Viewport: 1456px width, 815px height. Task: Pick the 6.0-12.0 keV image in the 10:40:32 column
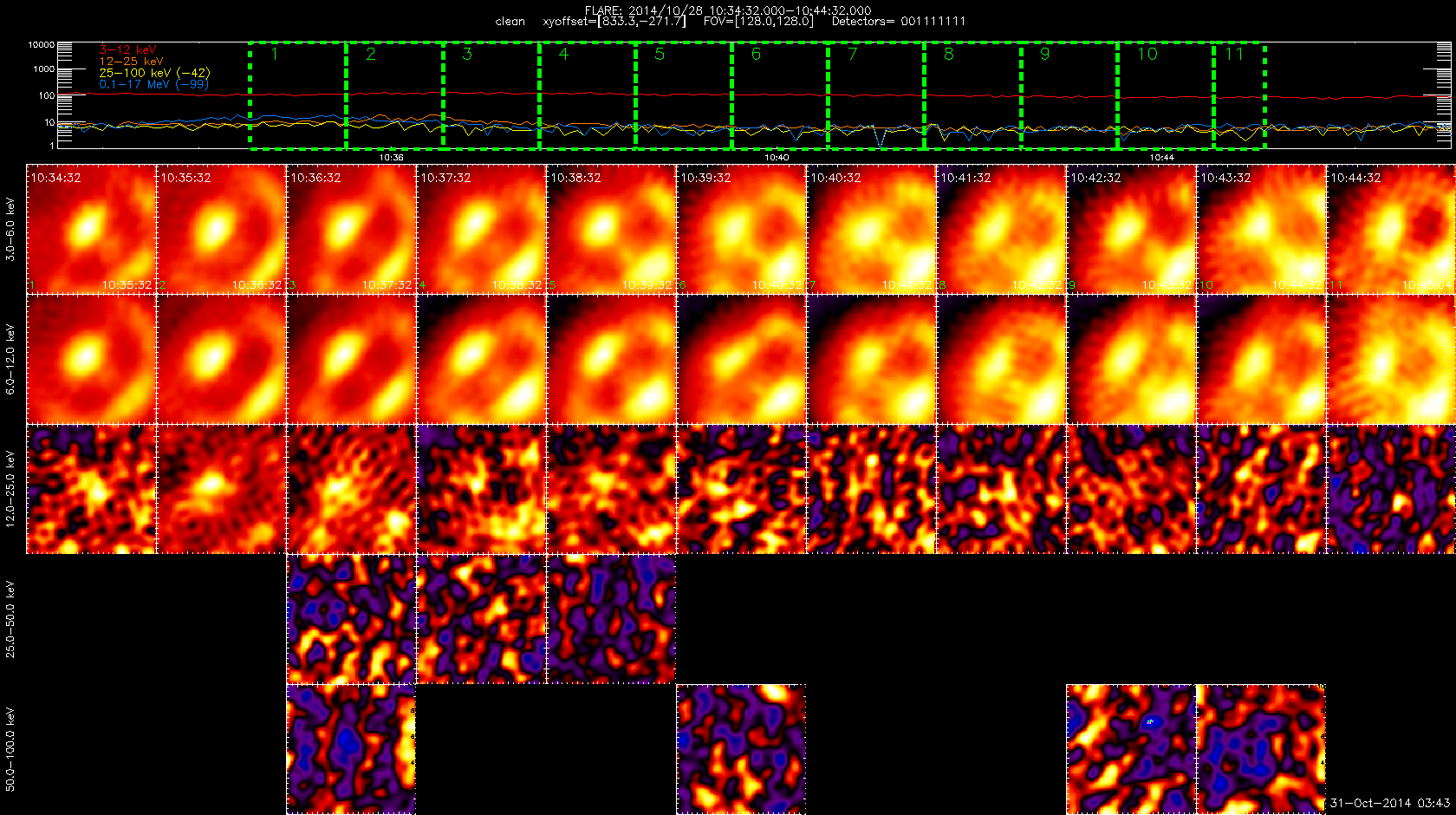coord(871,359)
